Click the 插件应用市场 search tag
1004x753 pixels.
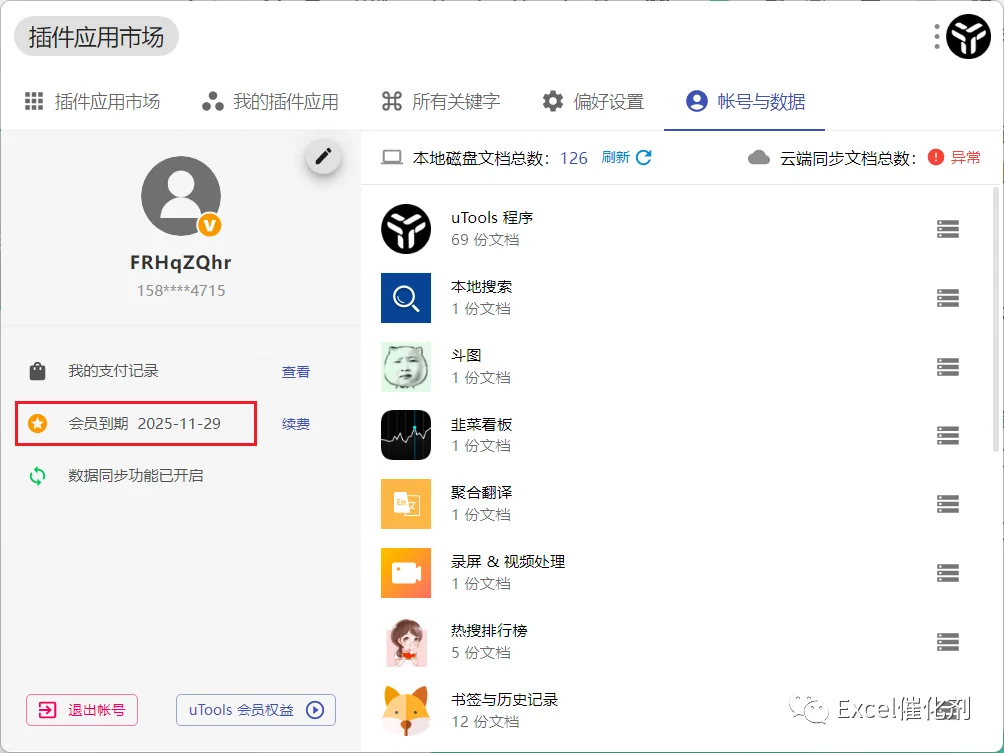click(x=96, y=36)
